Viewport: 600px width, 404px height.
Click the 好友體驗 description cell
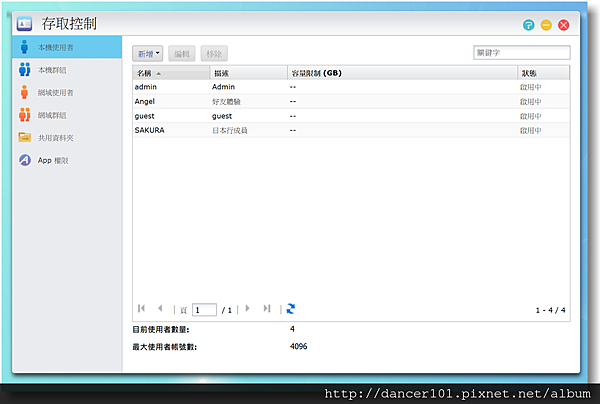click(x=226, y=101)
